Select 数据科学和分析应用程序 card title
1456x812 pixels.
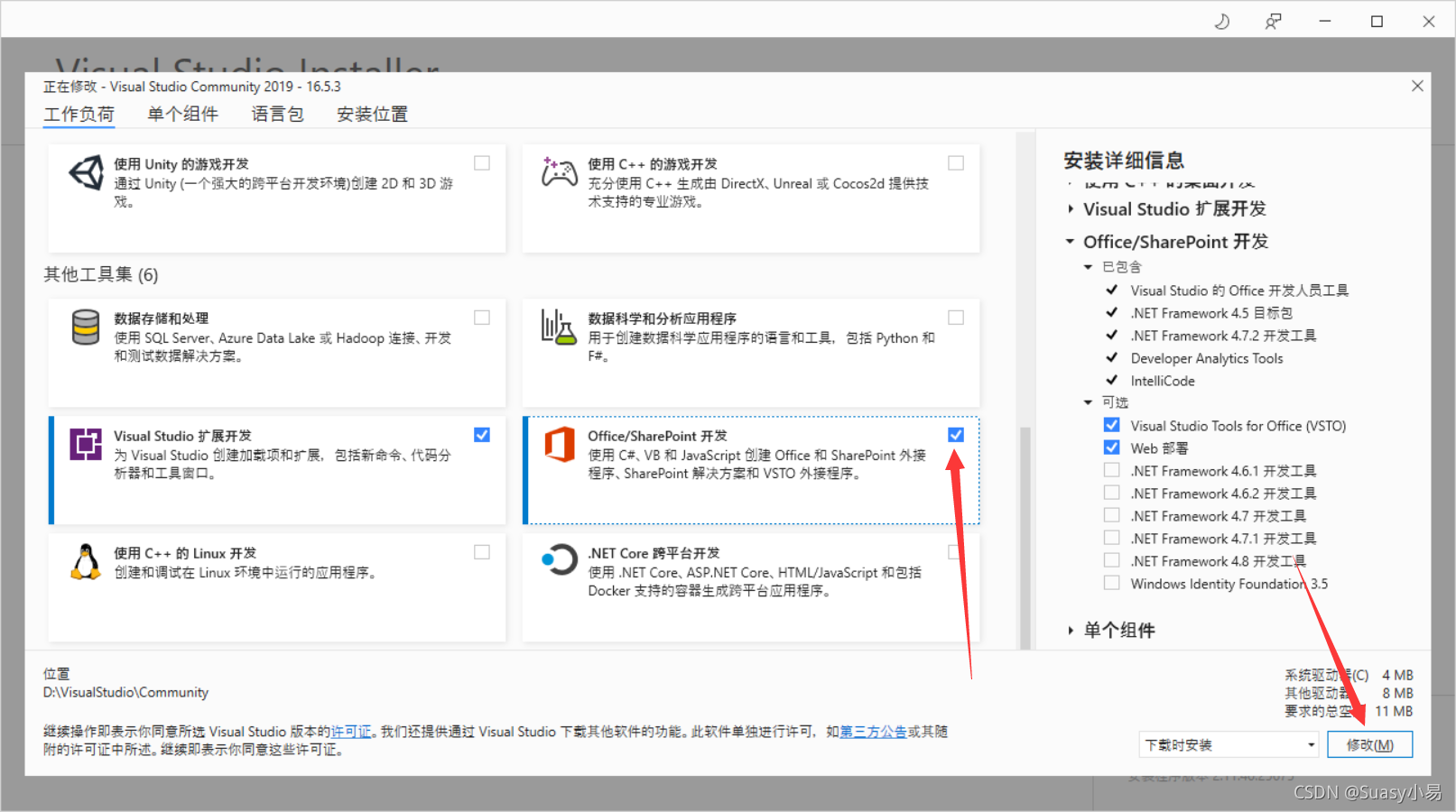[662, 318]
